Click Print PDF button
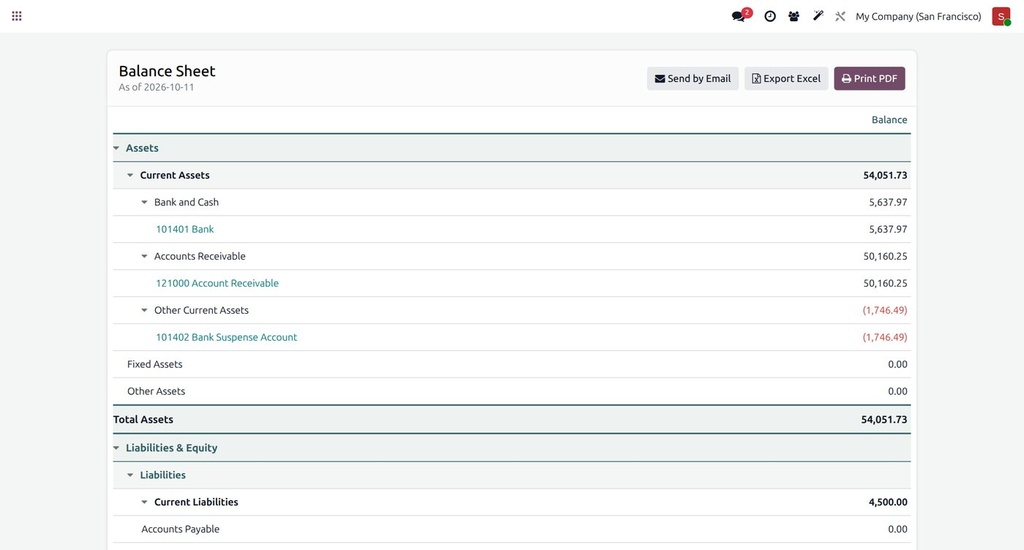The height and width of the screenshot is (550, 1024). coord(869,78)
